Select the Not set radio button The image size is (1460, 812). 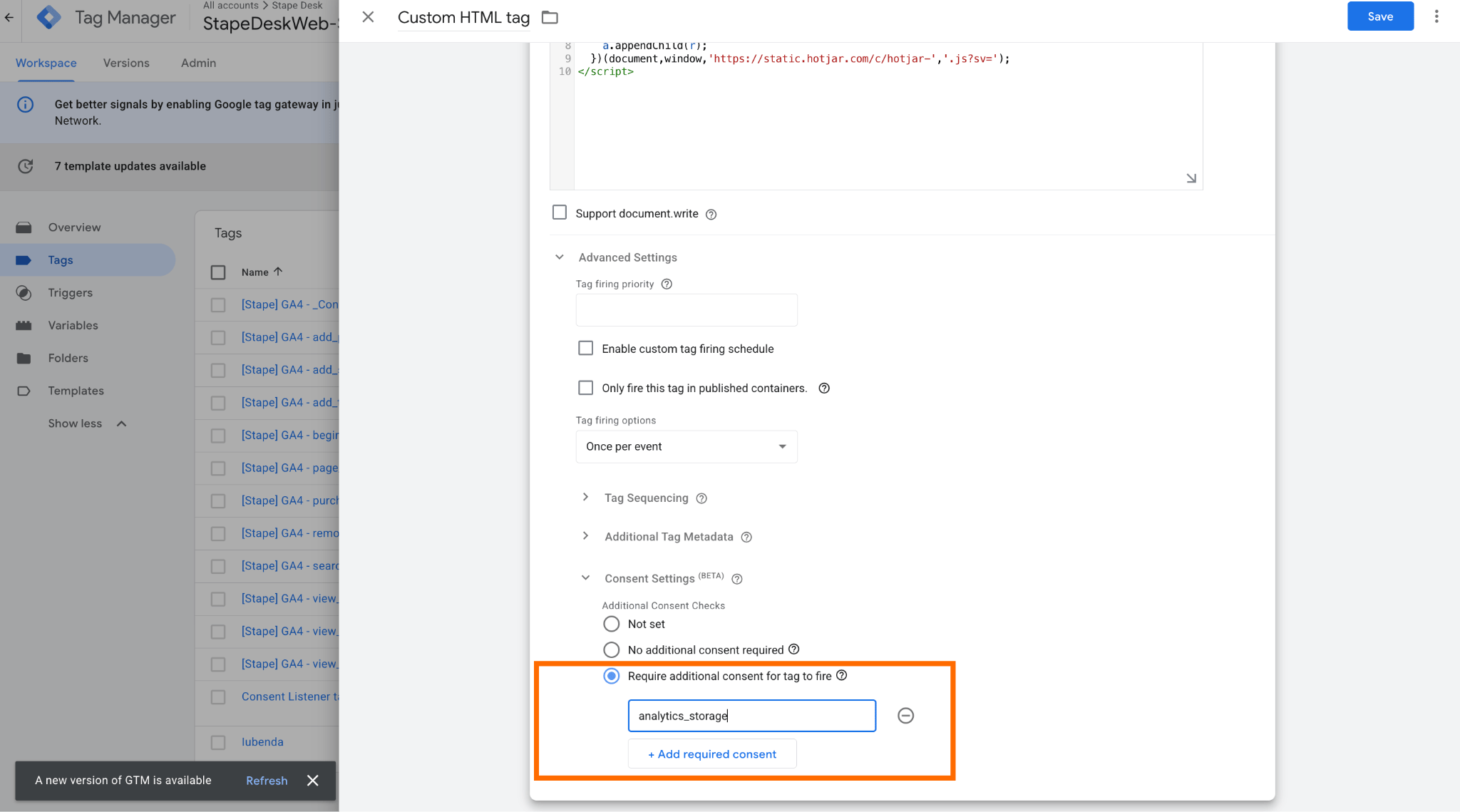pyautogui.click(x=611, y=624)
